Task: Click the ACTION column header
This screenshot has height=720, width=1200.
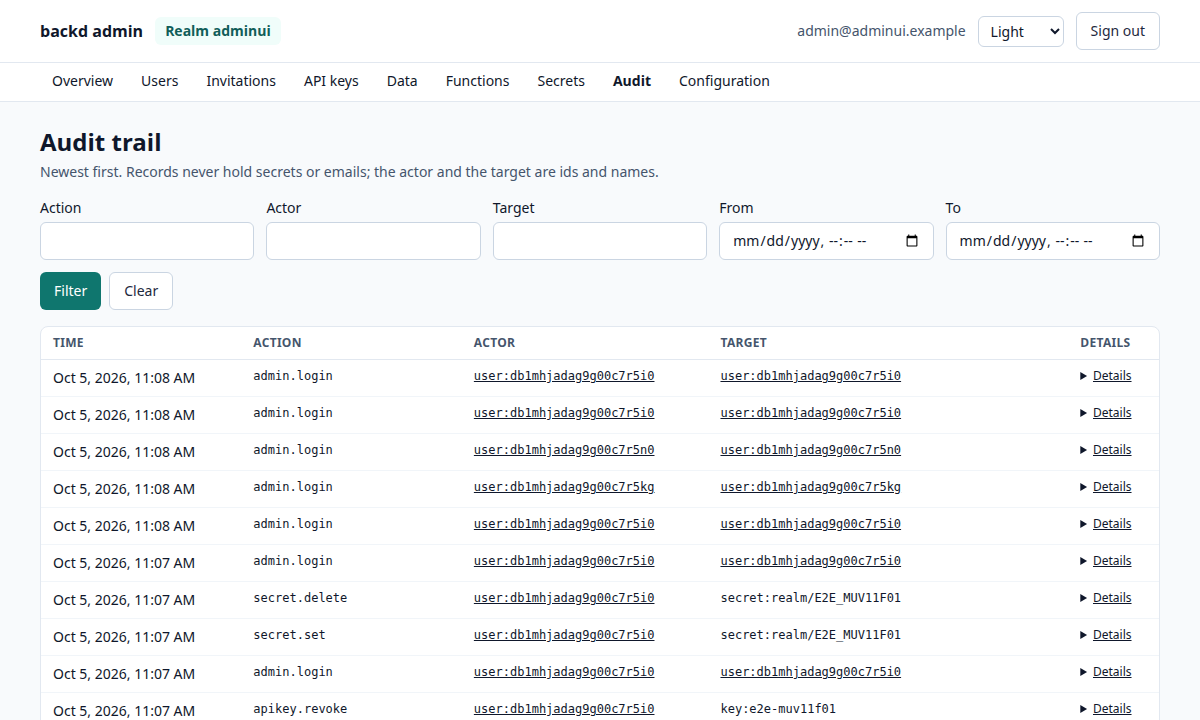Action: point(277,343)
